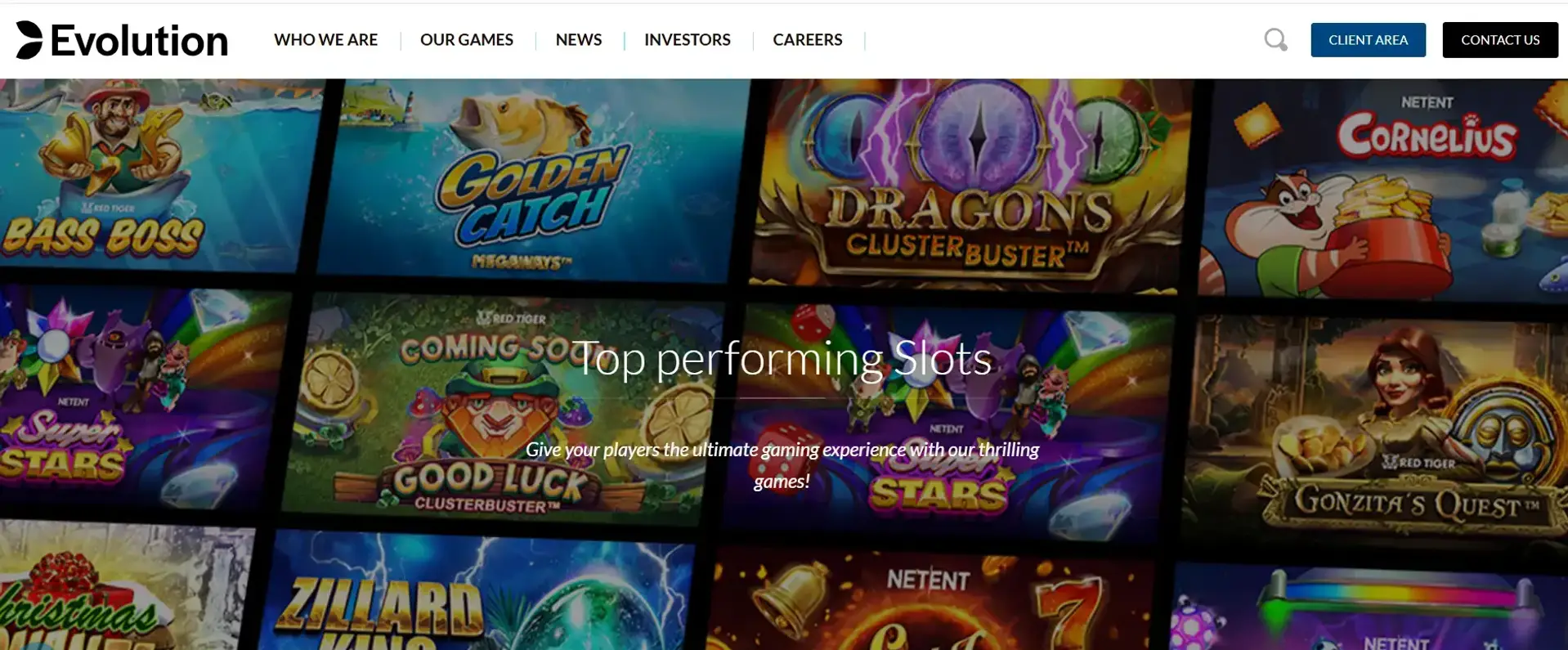Go to the News section
1568x650 pixels.
579,39
